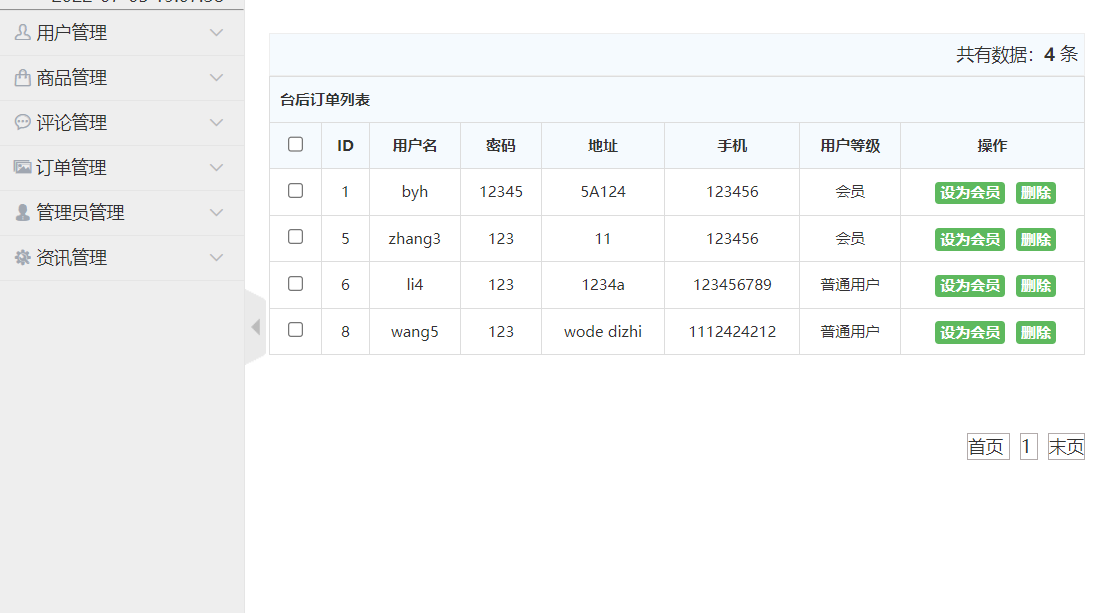Click the username cell zhang3

(x=415, y=239)
